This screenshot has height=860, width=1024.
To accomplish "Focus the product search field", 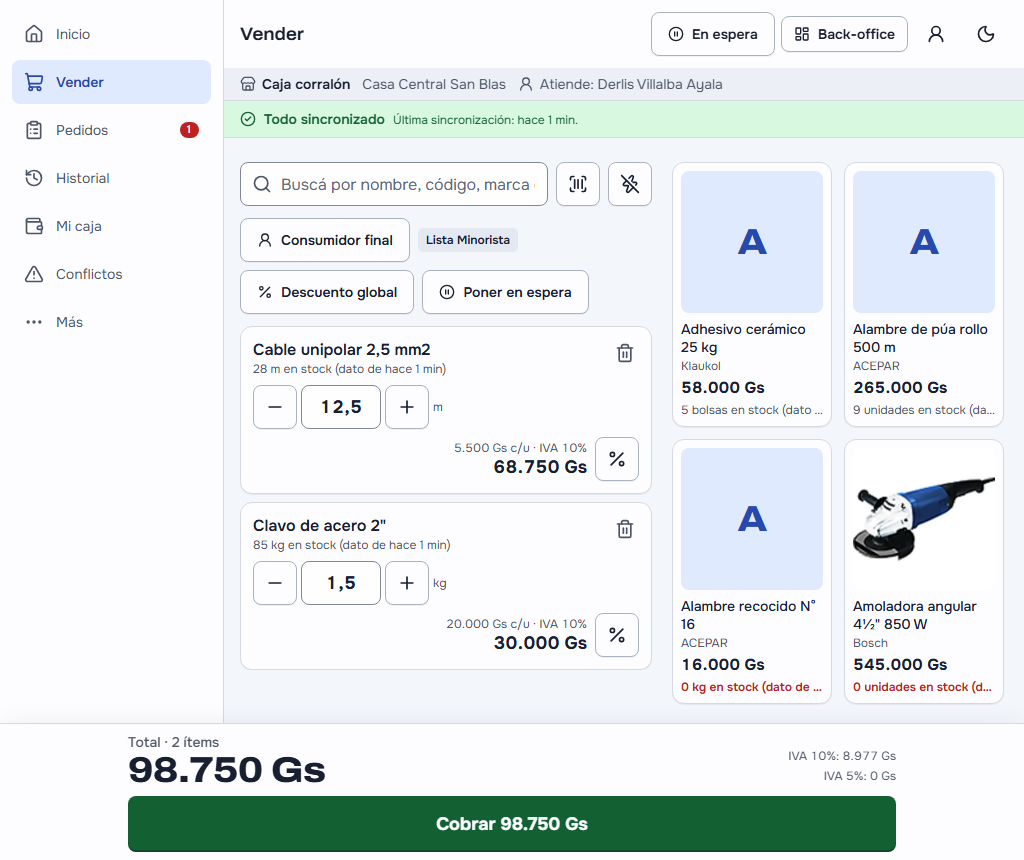I will [x=394, y=184].
